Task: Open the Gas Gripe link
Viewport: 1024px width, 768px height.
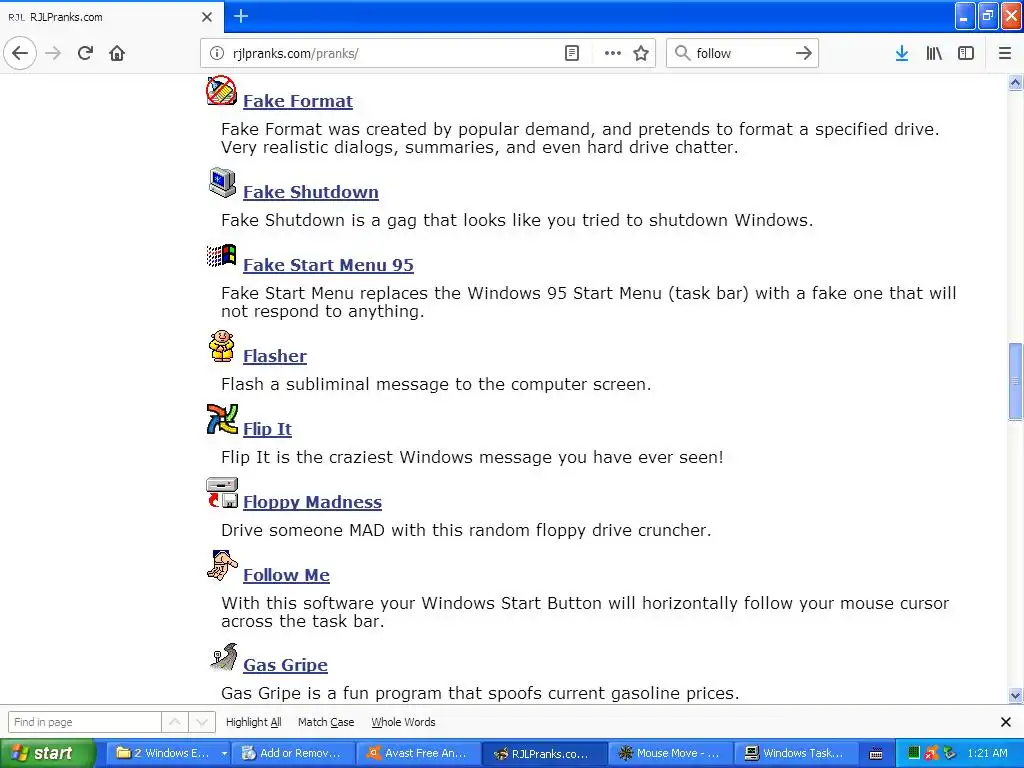Action: pos(285,665)
